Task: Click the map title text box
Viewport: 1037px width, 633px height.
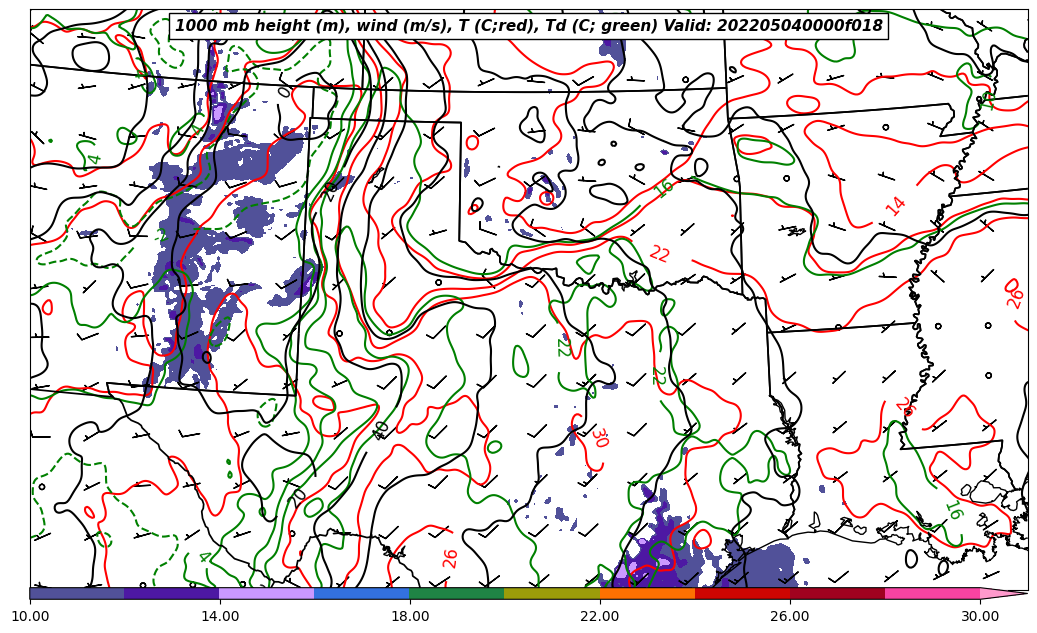Action: 529,26
